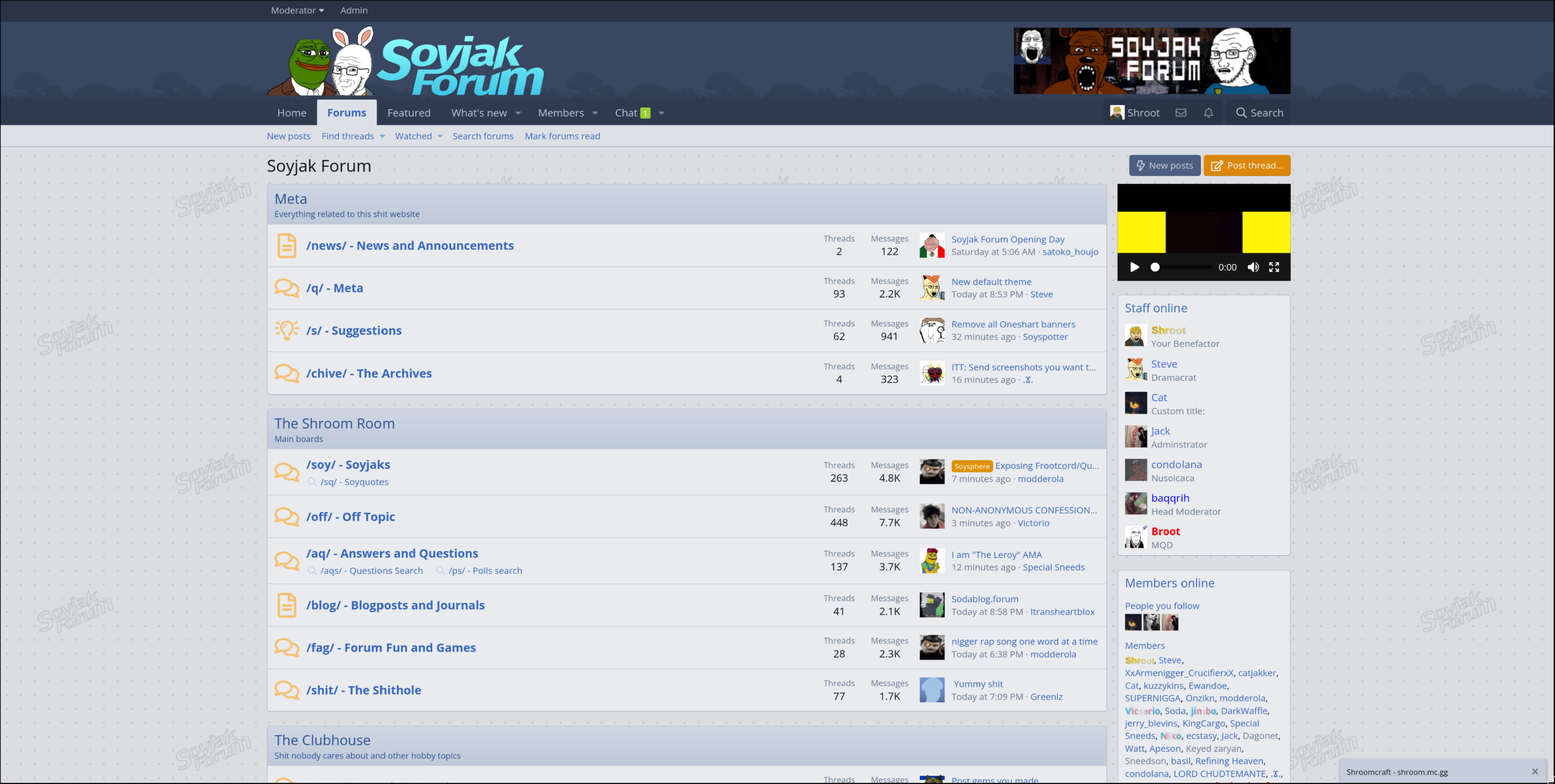
Task: Click the Search button in navbar
Action: 1259,113
